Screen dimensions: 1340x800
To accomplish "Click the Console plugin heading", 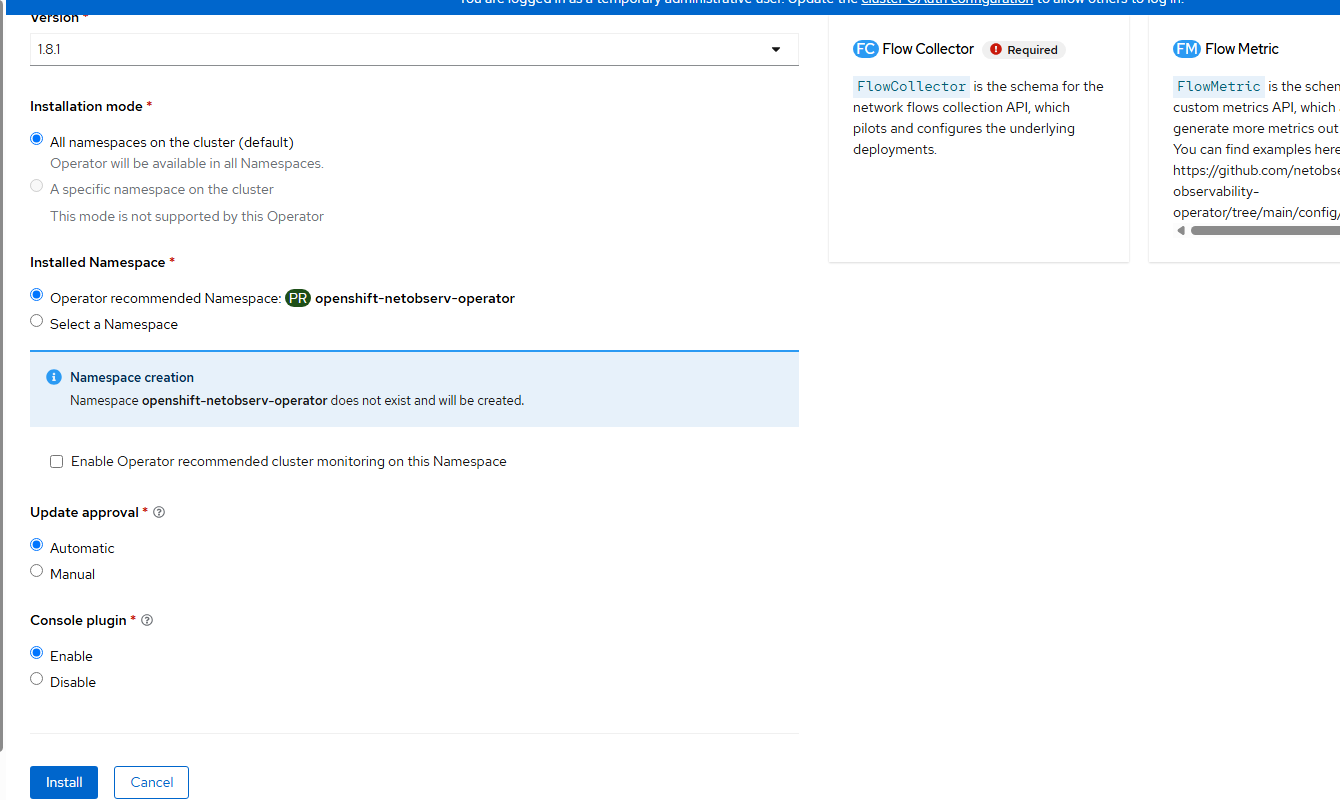I will pos(78,620).
